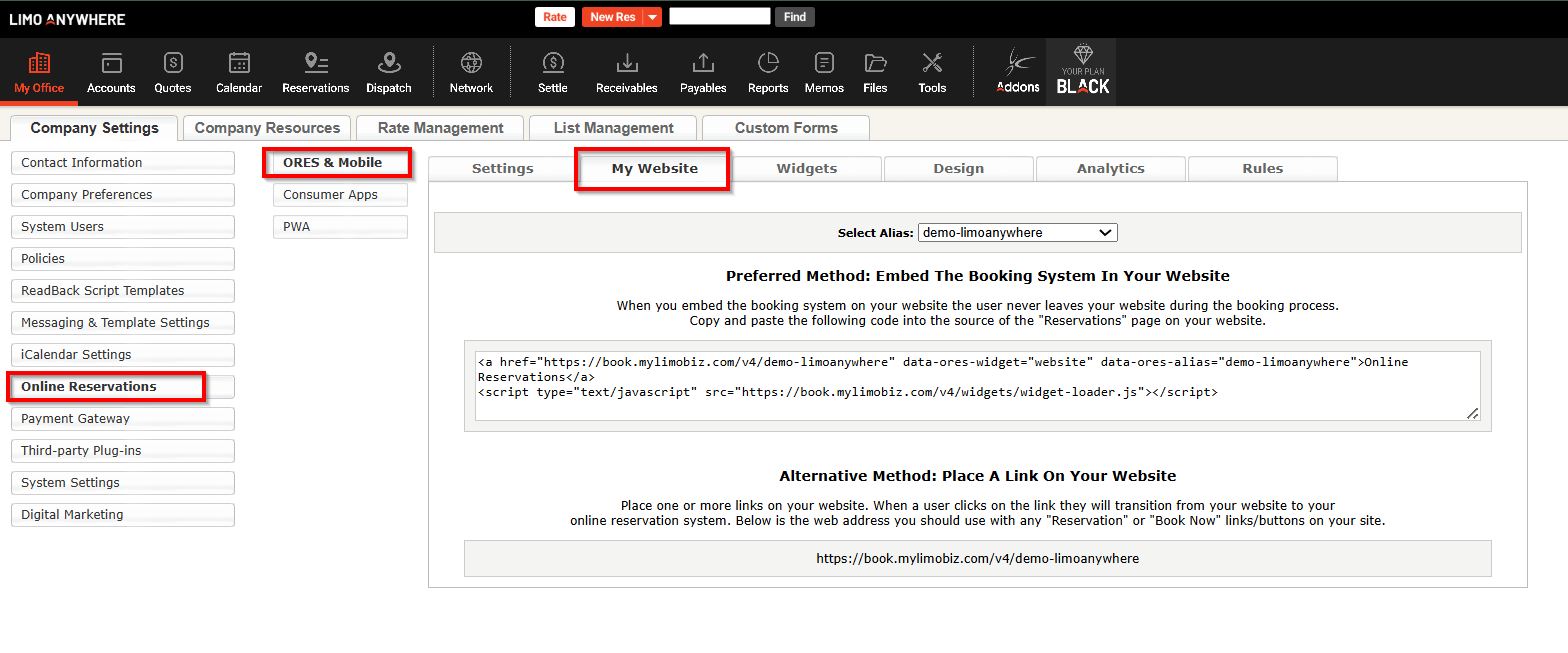
Task: Open the Analytics tab
Action: coord(1110,169)
